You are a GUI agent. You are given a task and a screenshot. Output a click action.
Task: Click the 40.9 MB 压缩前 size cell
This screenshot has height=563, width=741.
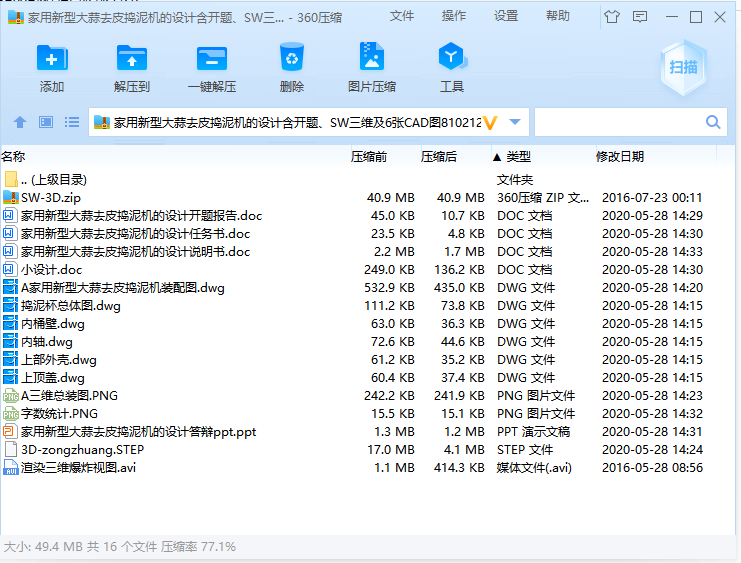[390, 198]
